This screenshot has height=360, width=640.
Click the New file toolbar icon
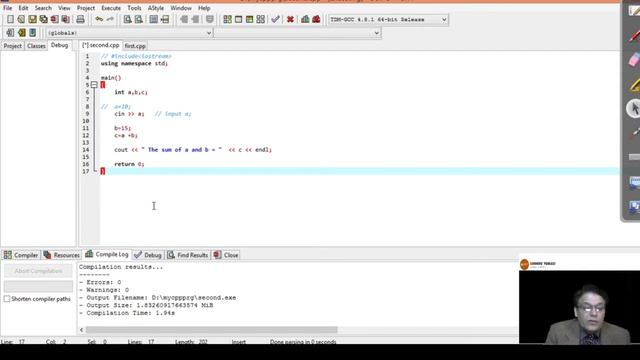(10, 19)
